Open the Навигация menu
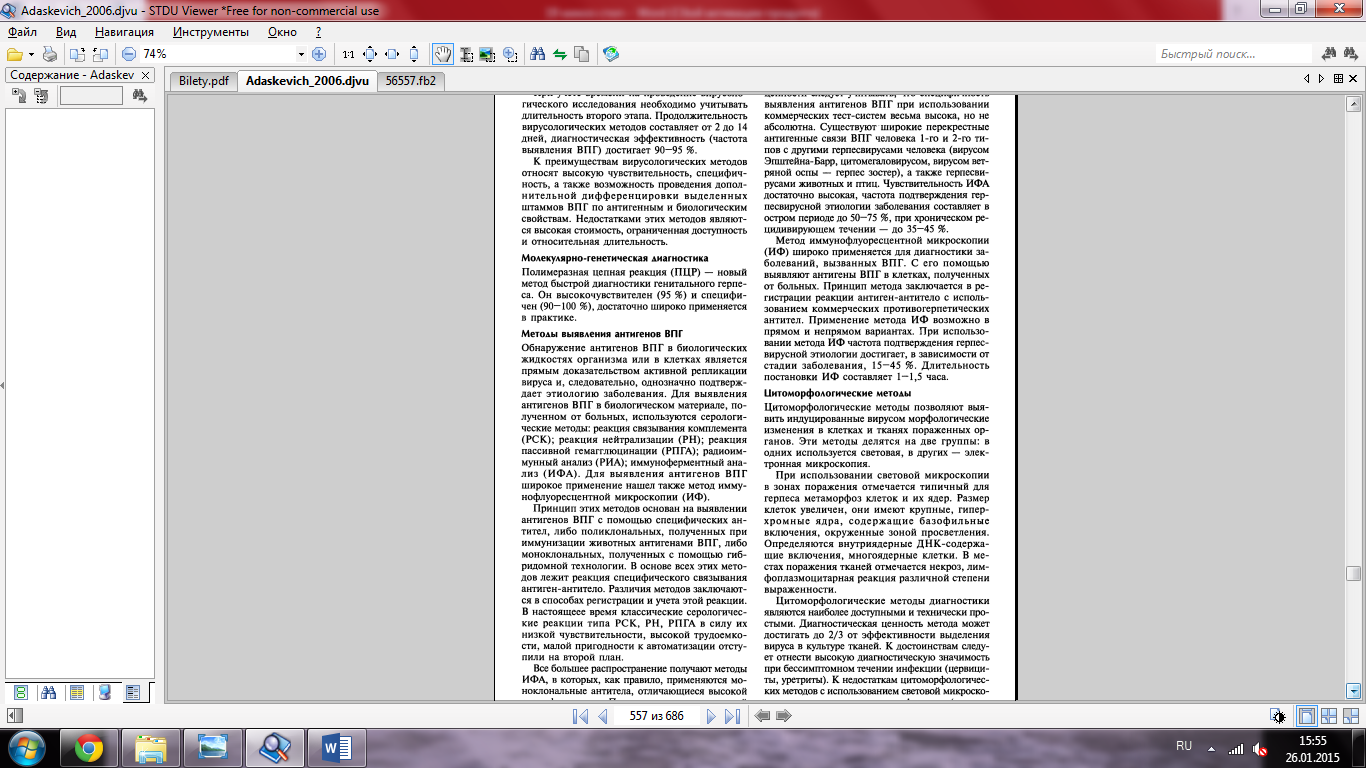This screenshot has height=768, width=1366. coord(125,32)
